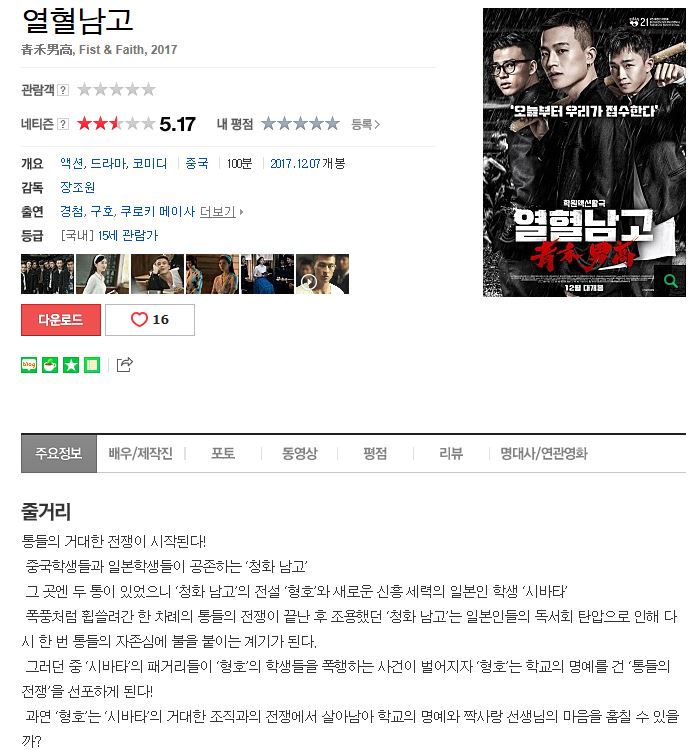Select the 리뷰 tab
698x750 pixels.
coord(451,453)
